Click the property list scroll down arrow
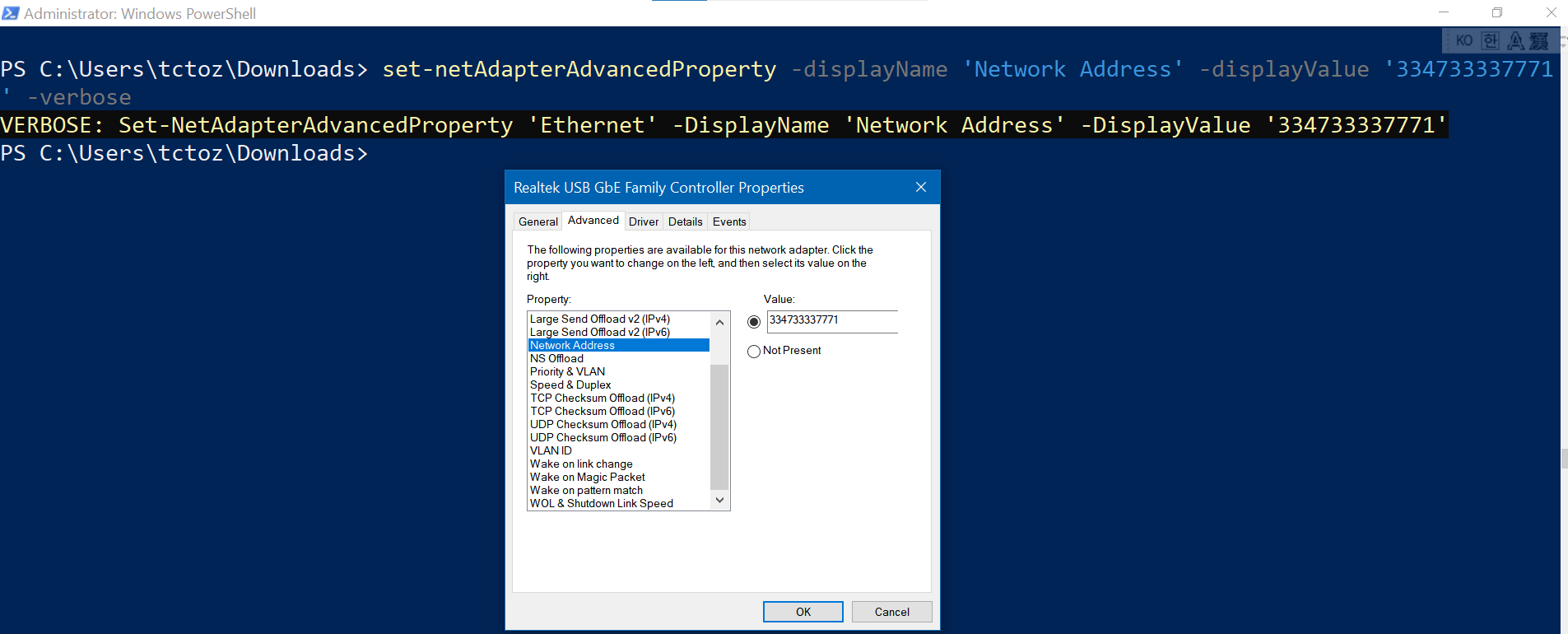Viewport: 1568px width, 634px height. pos(719,500)
